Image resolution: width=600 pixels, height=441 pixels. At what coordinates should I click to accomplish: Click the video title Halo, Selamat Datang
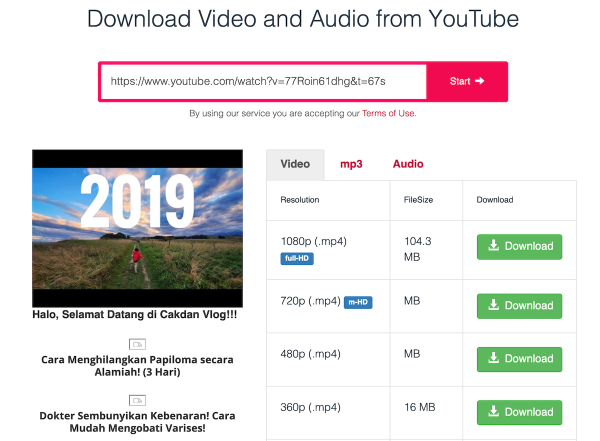(x=135, y=315)
